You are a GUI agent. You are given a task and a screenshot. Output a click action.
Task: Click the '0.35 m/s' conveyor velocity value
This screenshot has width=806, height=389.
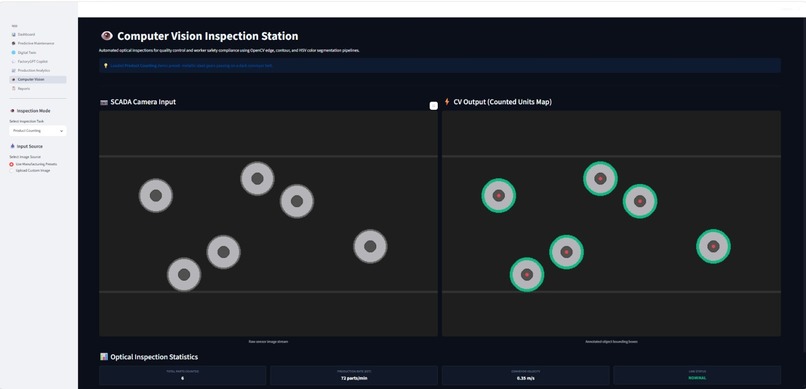tap(525, 378)
